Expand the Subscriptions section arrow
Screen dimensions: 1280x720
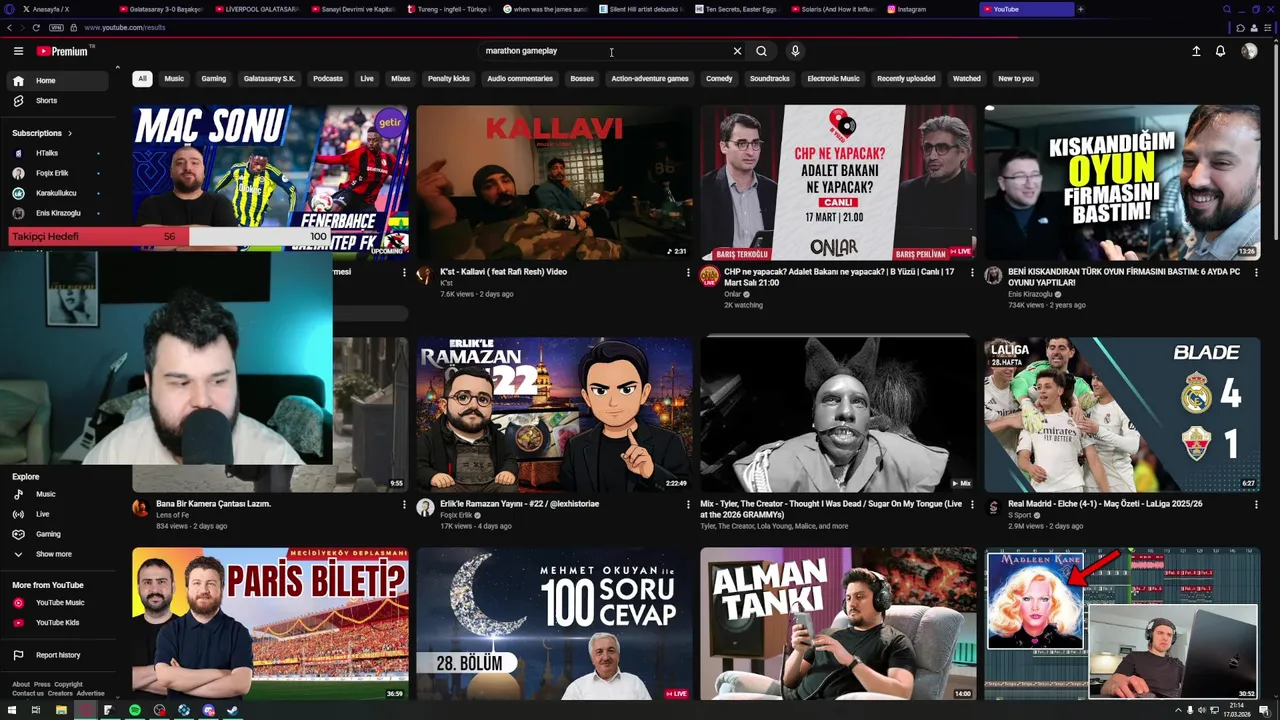click(69, 133)
